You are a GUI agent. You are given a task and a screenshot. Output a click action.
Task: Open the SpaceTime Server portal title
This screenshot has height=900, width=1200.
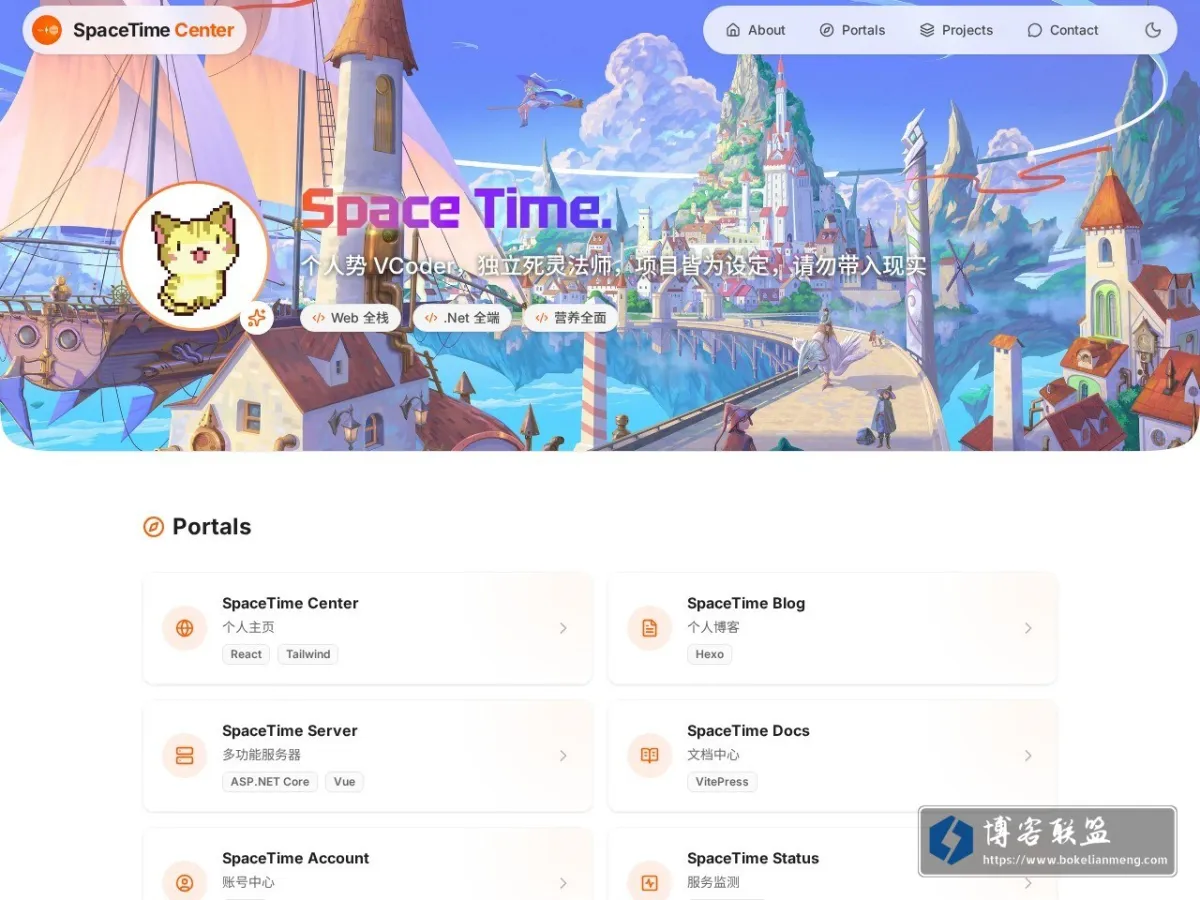(x=290, y=731)
